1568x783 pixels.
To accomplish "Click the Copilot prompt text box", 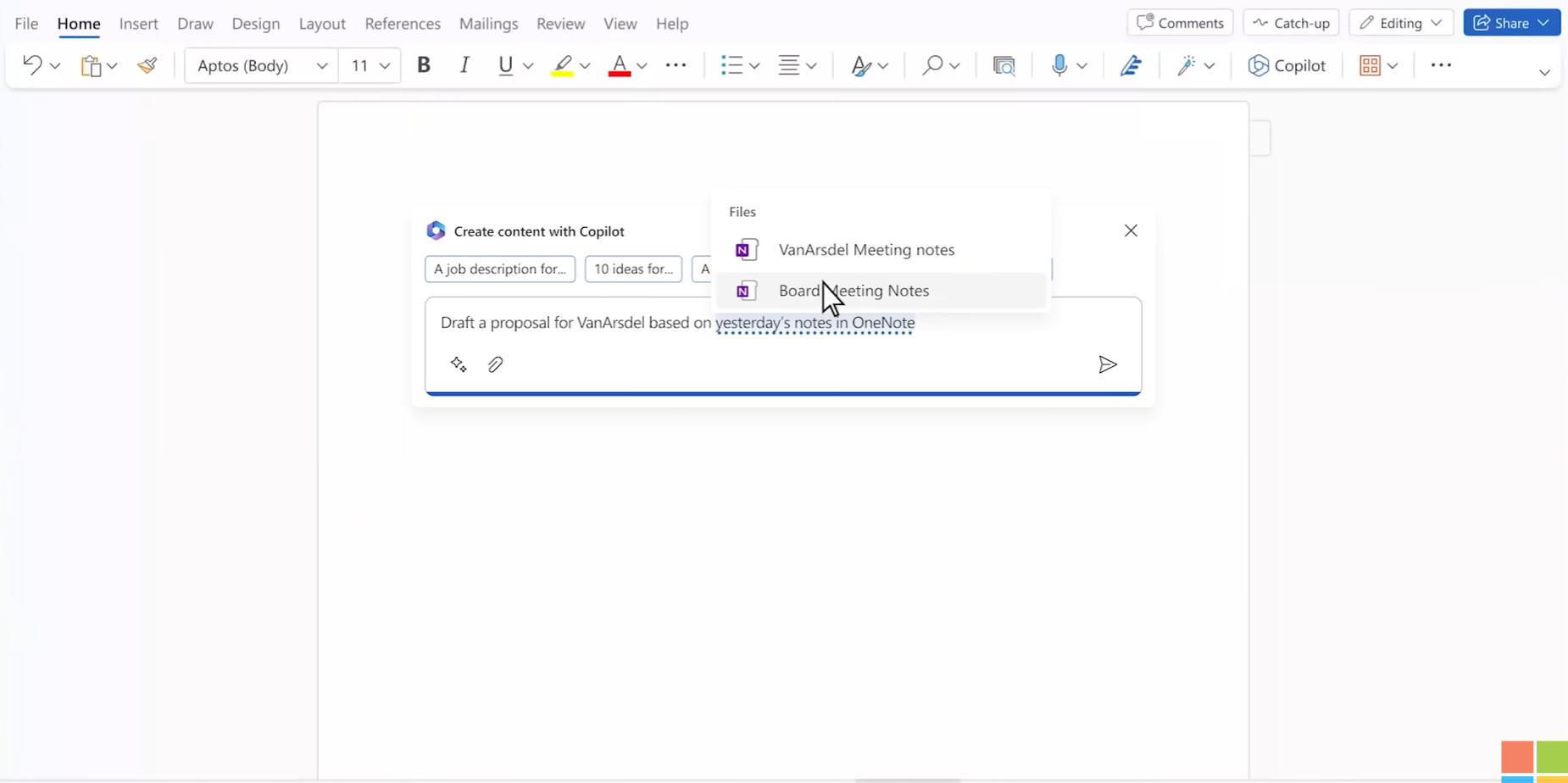I will pos(783,345).
